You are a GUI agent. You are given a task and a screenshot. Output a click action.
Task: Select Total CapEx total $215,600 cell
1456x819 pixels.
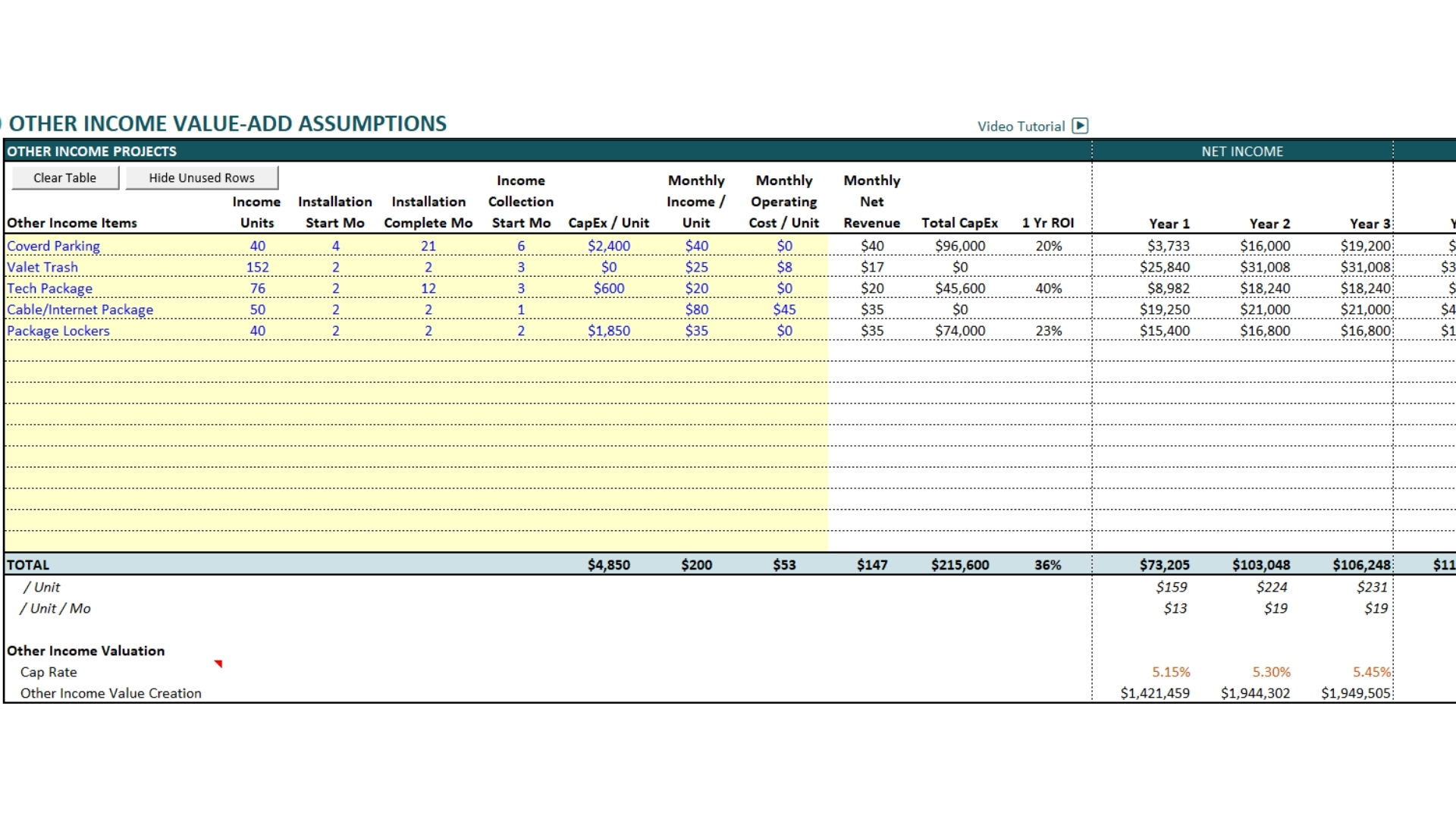coord(960,565)
